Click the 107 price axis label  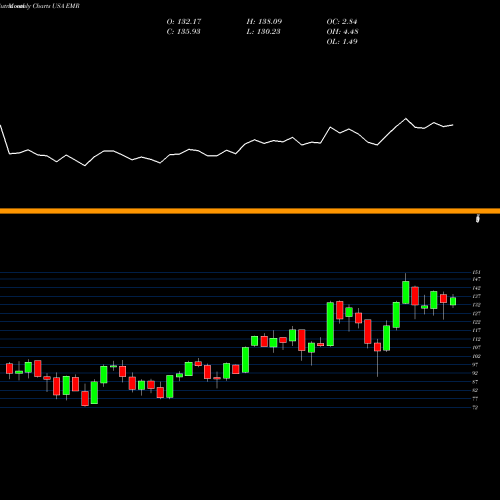pos(476,347)
